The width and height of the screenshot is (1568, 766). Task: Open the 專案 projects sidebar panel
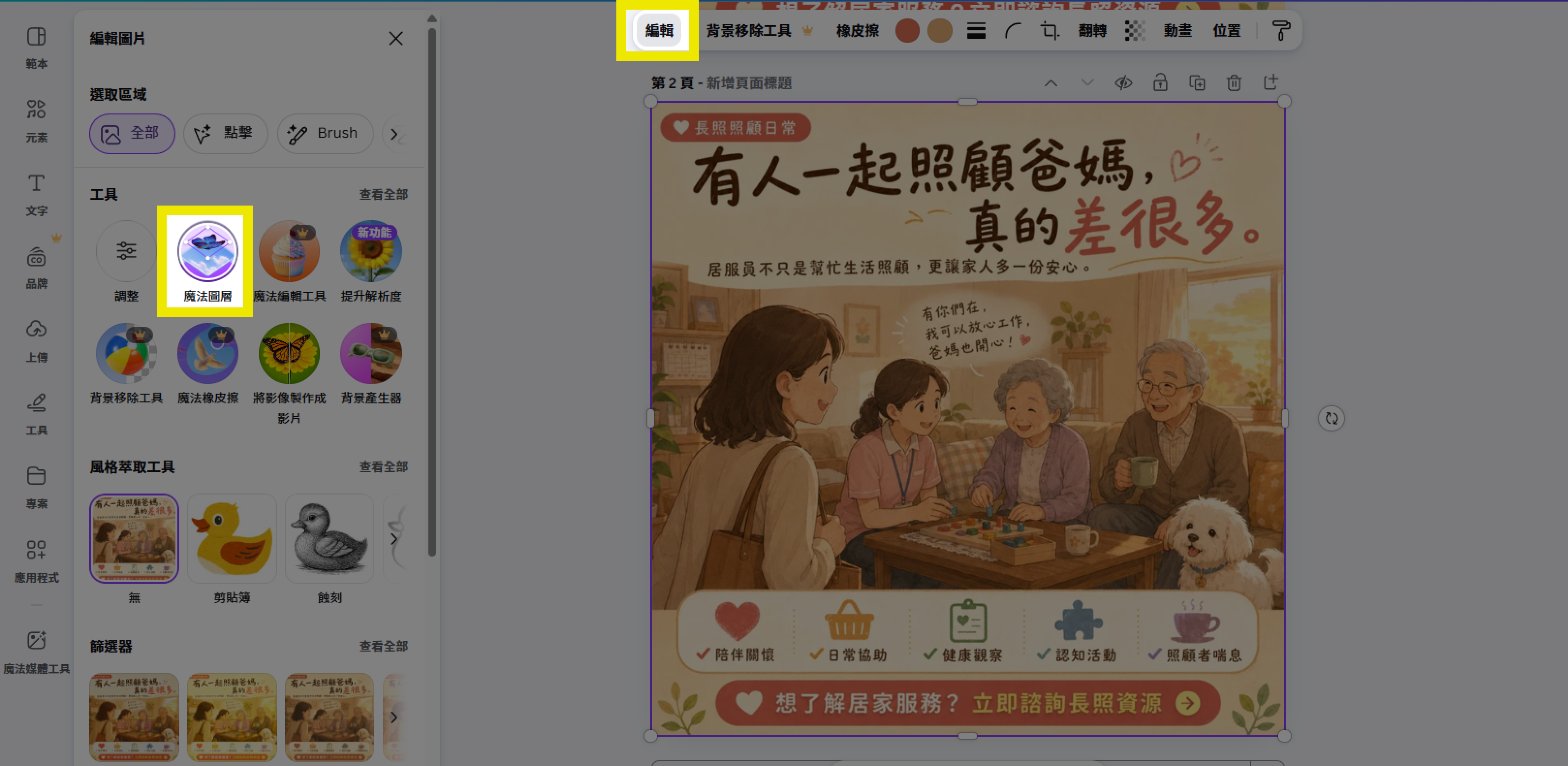point(36,488)
